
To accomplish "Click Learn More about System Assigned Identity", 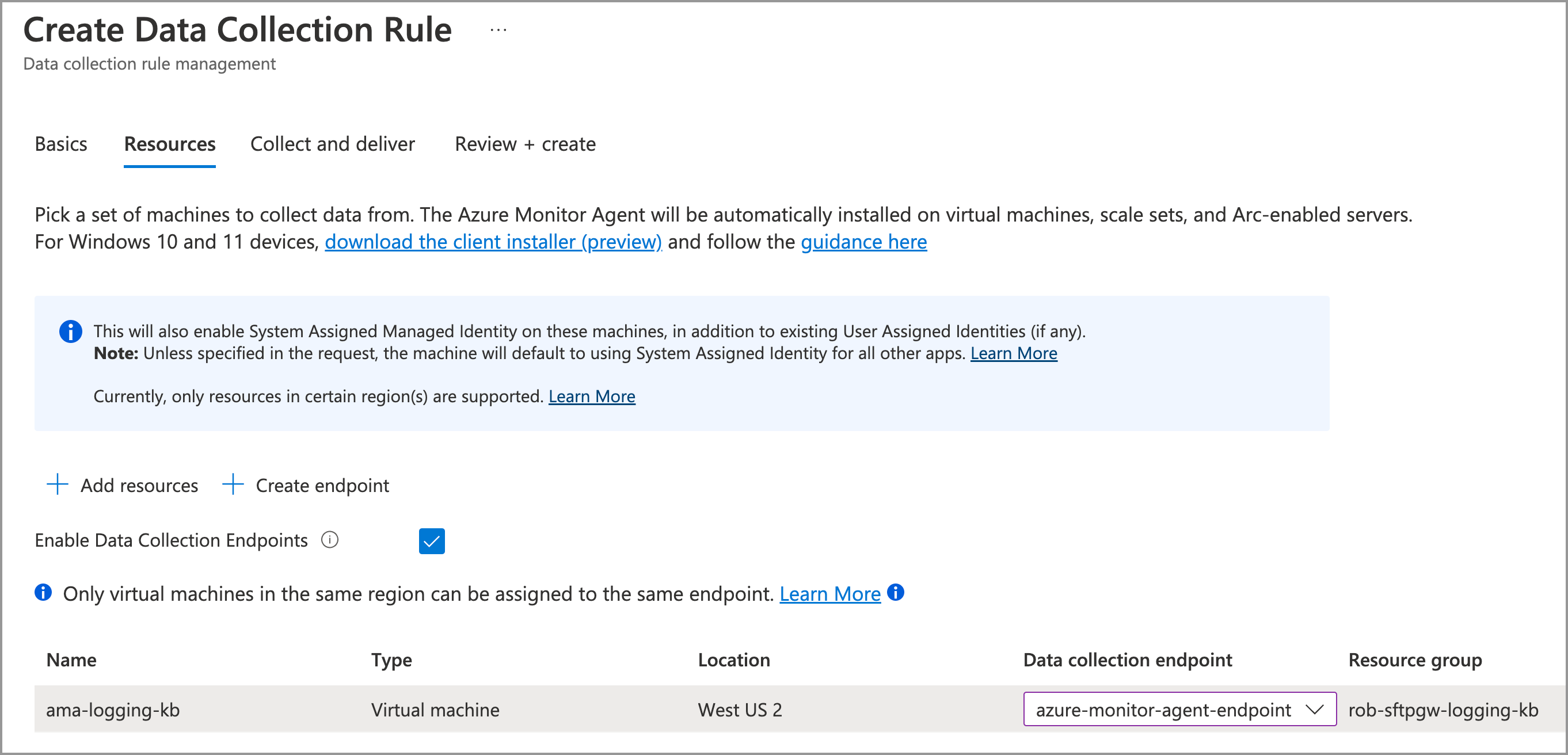I will pyautogui.click(x=1014, y=353).
